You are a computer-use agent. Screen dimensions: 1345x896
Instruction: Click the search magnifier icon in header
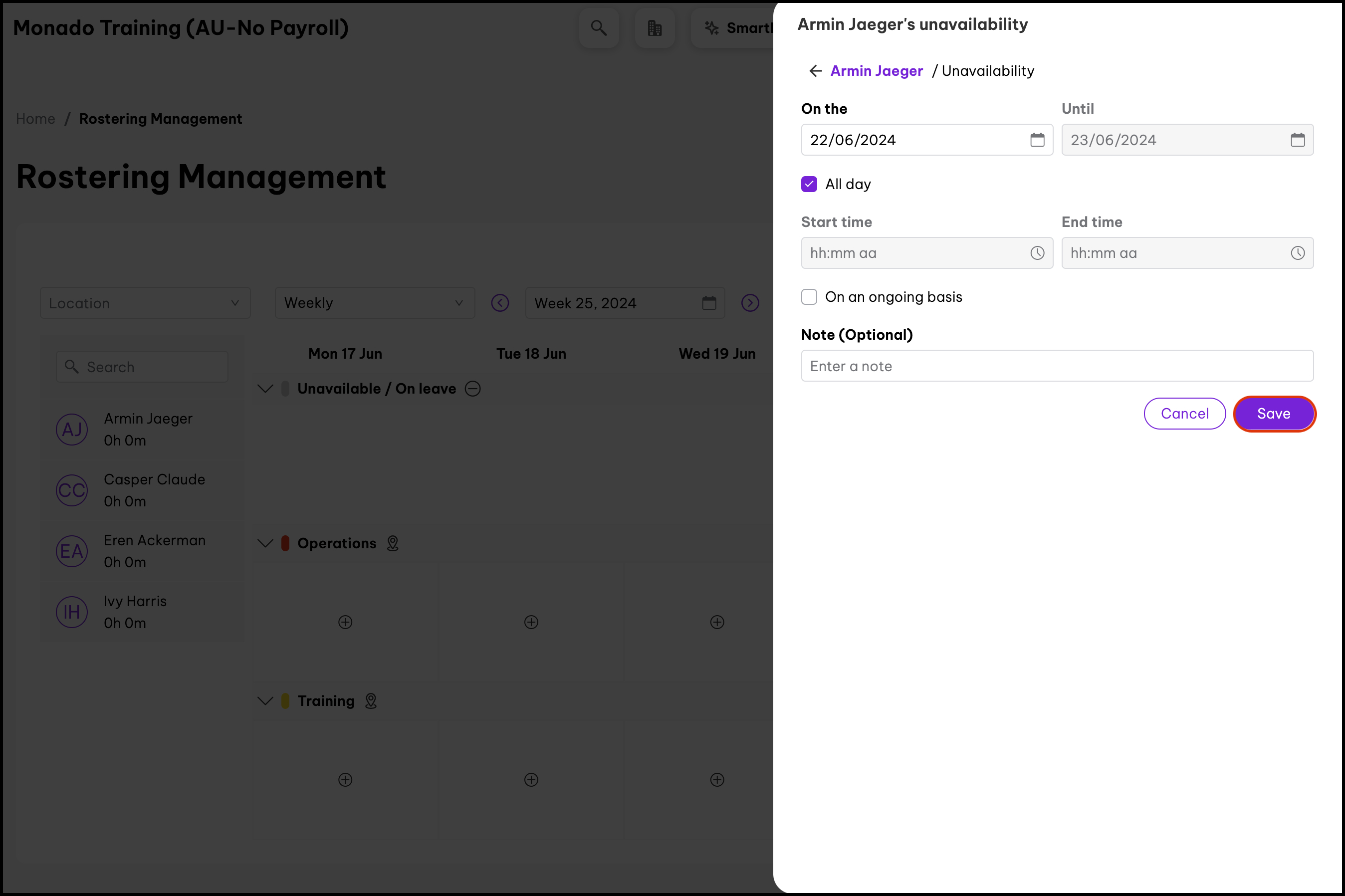(x=599, y=28)
